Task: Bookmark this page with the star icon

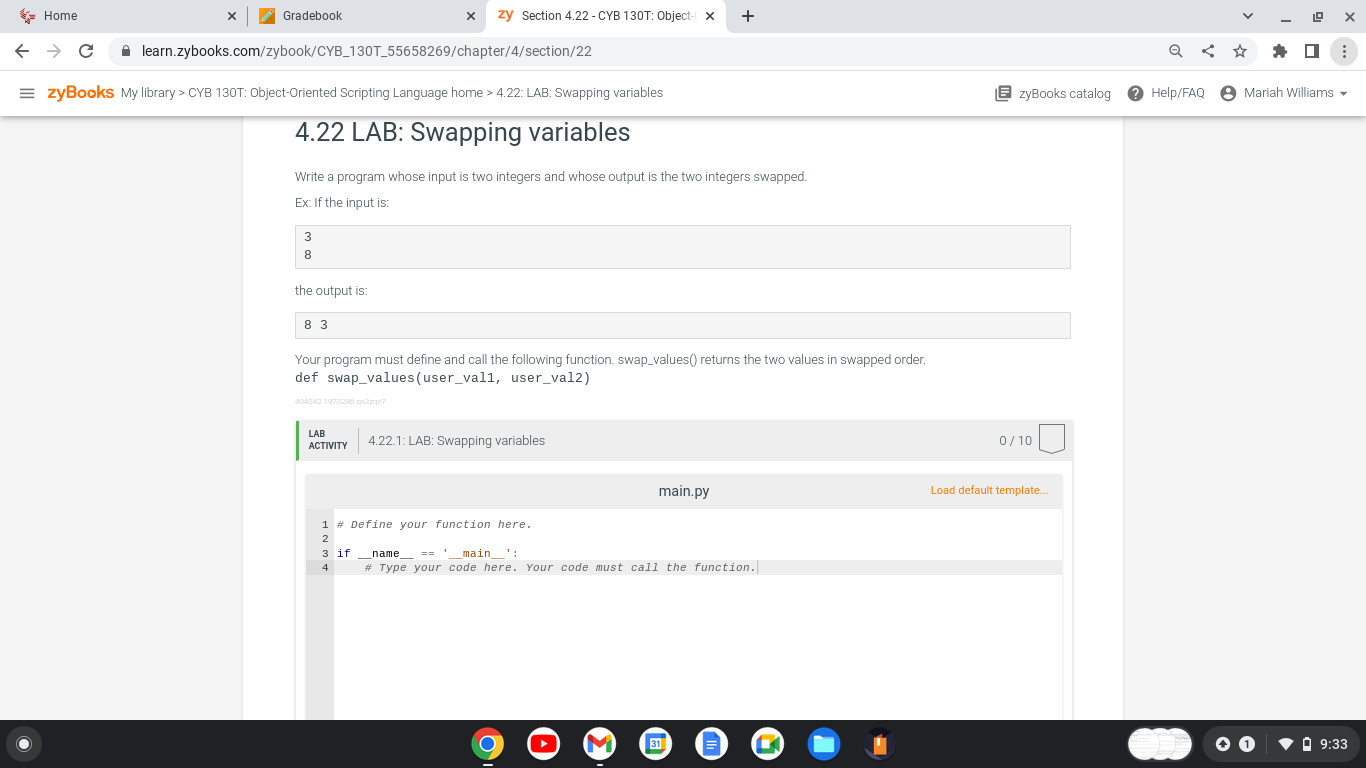Action: pos(1242,49)
